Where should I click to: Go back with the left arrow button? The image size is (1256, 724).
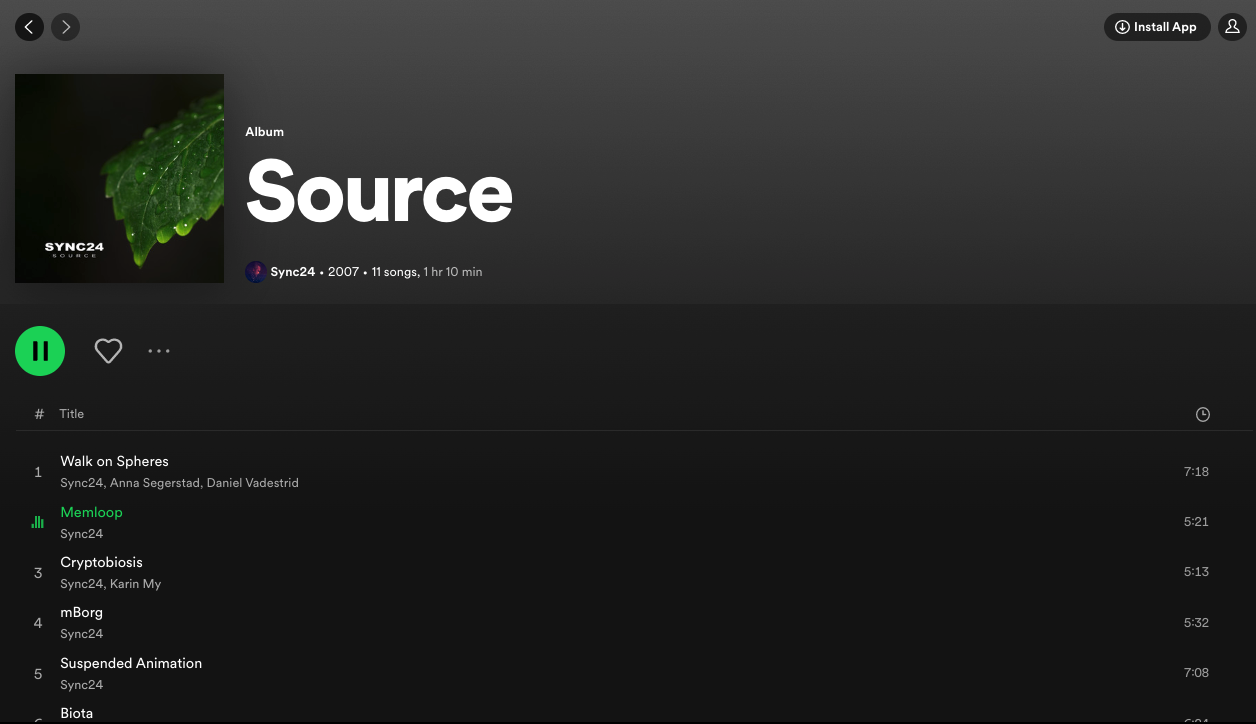(x=29, y=27)
